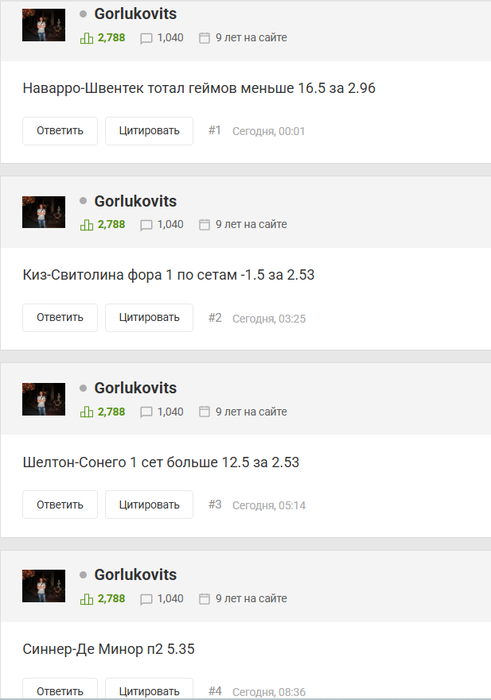The image size is (491, 700).
Task: Quote the Киз-Свитолина post
Action: pyautogui.click(x=149, y=317)
